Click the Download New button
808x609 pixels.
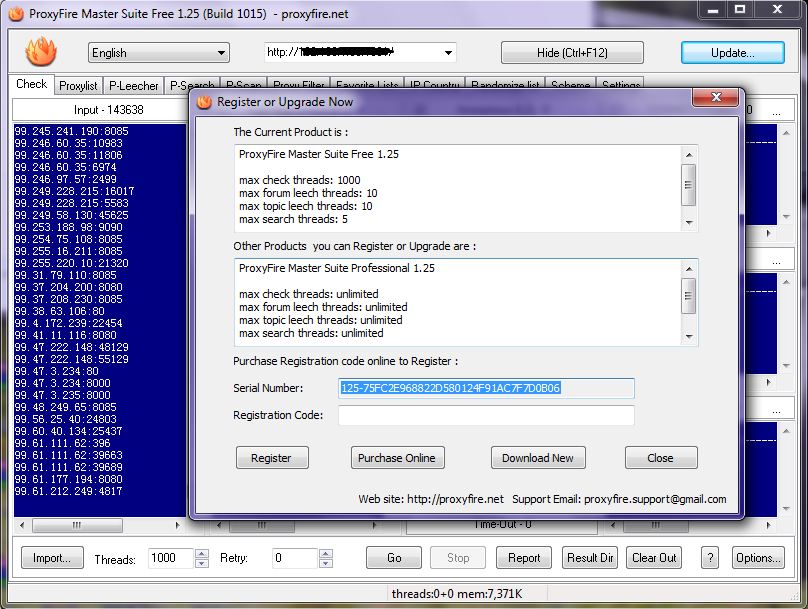click(x=537, y=458)
